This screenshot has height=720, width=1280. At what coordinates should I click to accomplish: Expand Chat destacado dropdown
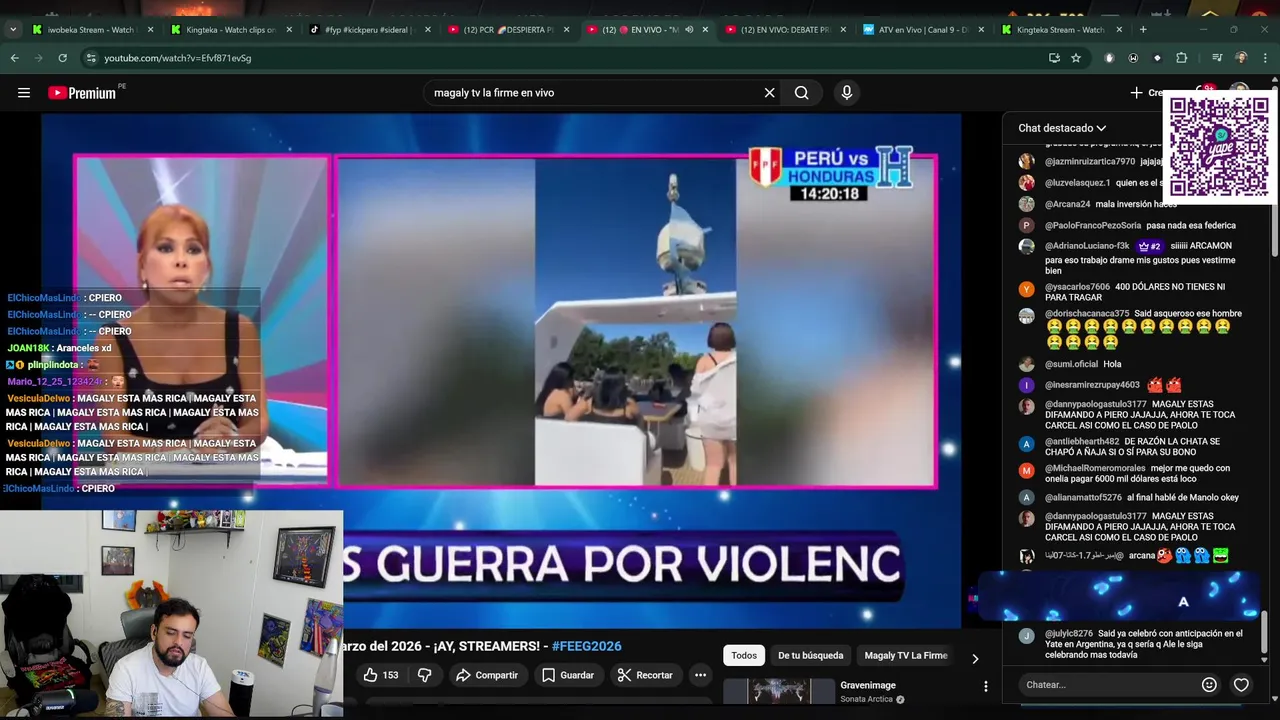pyautogui.click(x=1062, y=128)
